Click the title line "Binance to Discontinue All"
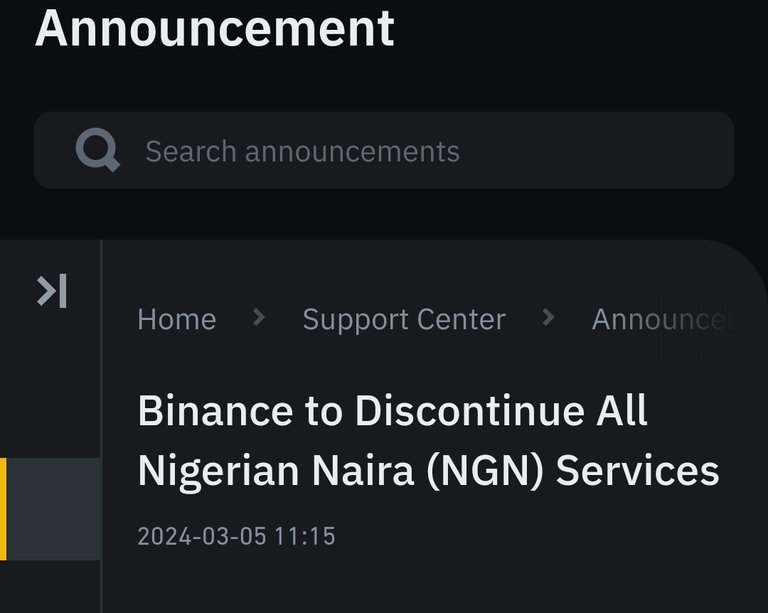This screenshot has height=613, width=768. coord(393,410)
